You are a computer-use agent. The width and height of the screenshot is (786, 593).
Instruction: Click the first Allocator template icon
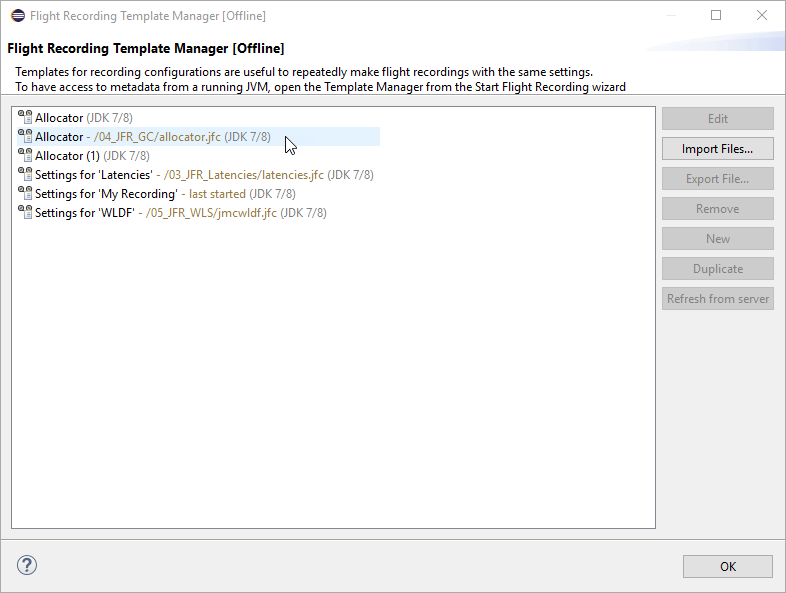coord(25,118)
